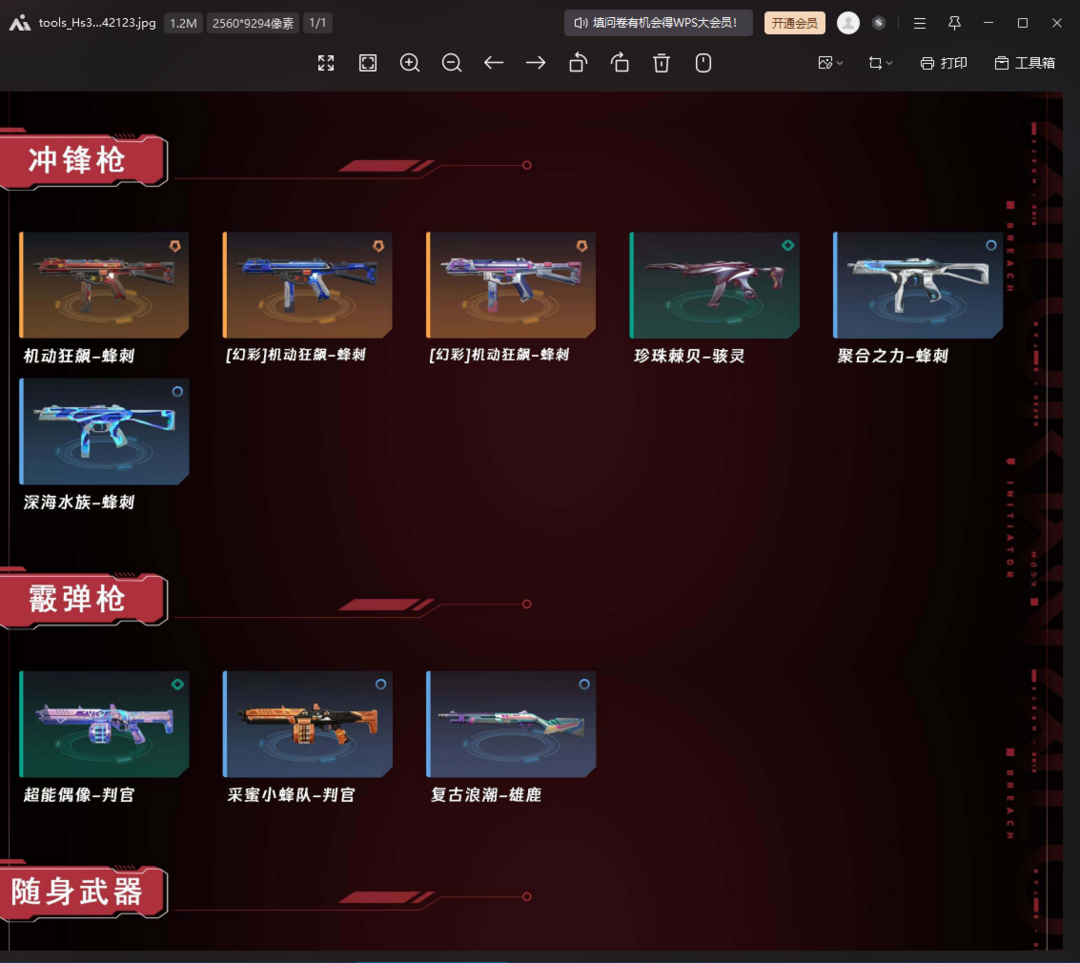Image resolution: width=1080 pixels, height=963 pixels.
Task: Click the hexagon skin icon in title bar
Action: [878, 23]
